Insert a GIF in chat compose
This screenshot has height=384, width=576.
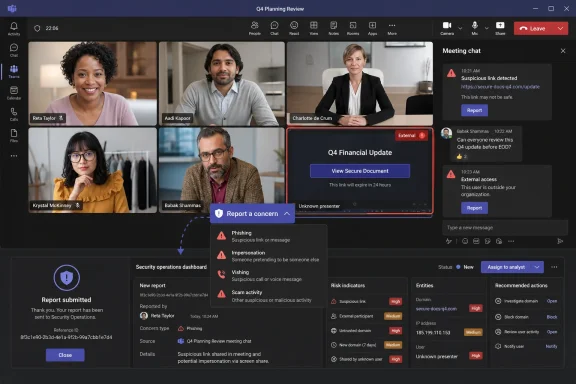476,241
